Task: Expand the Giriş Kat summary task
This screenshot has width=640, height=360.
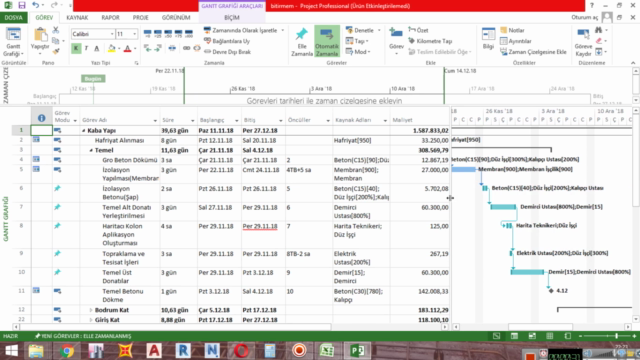Action: pos(91,320)
